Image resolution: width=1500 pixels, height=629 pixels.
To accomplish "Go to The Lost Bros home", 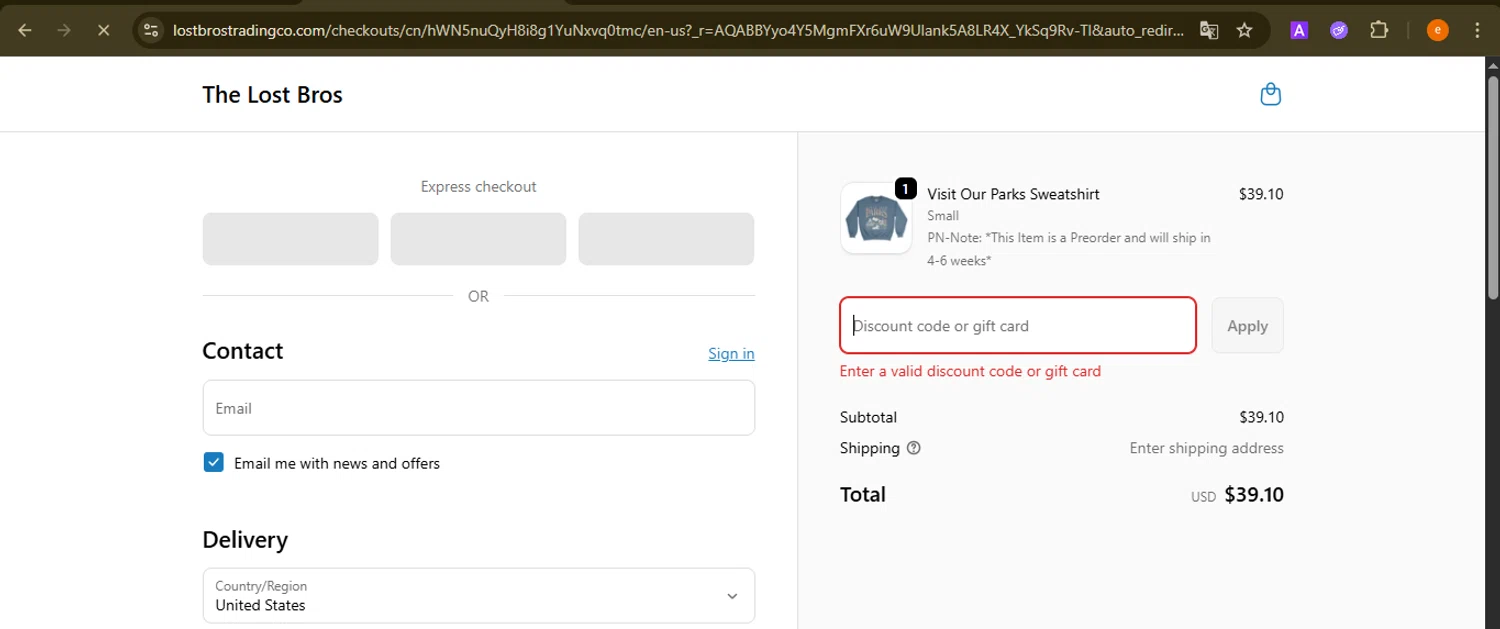I will tap(272, 94).
